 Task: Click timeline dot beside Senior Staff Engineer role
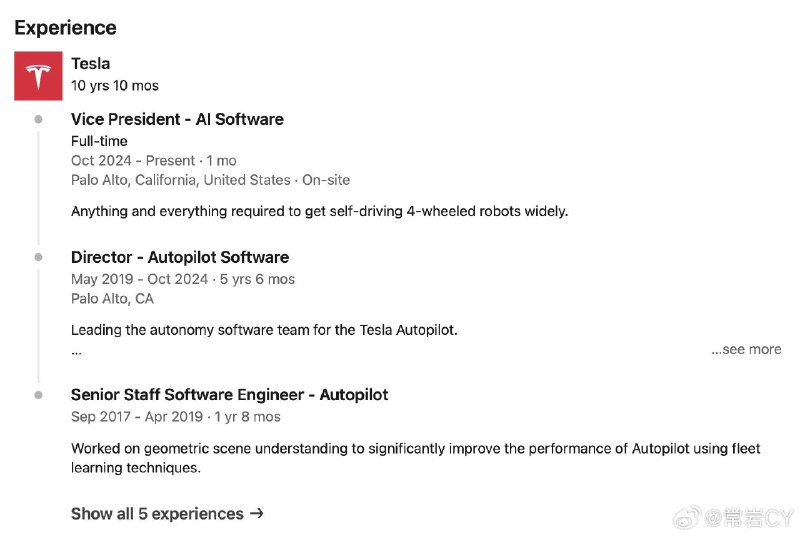(x=38, y=395)
